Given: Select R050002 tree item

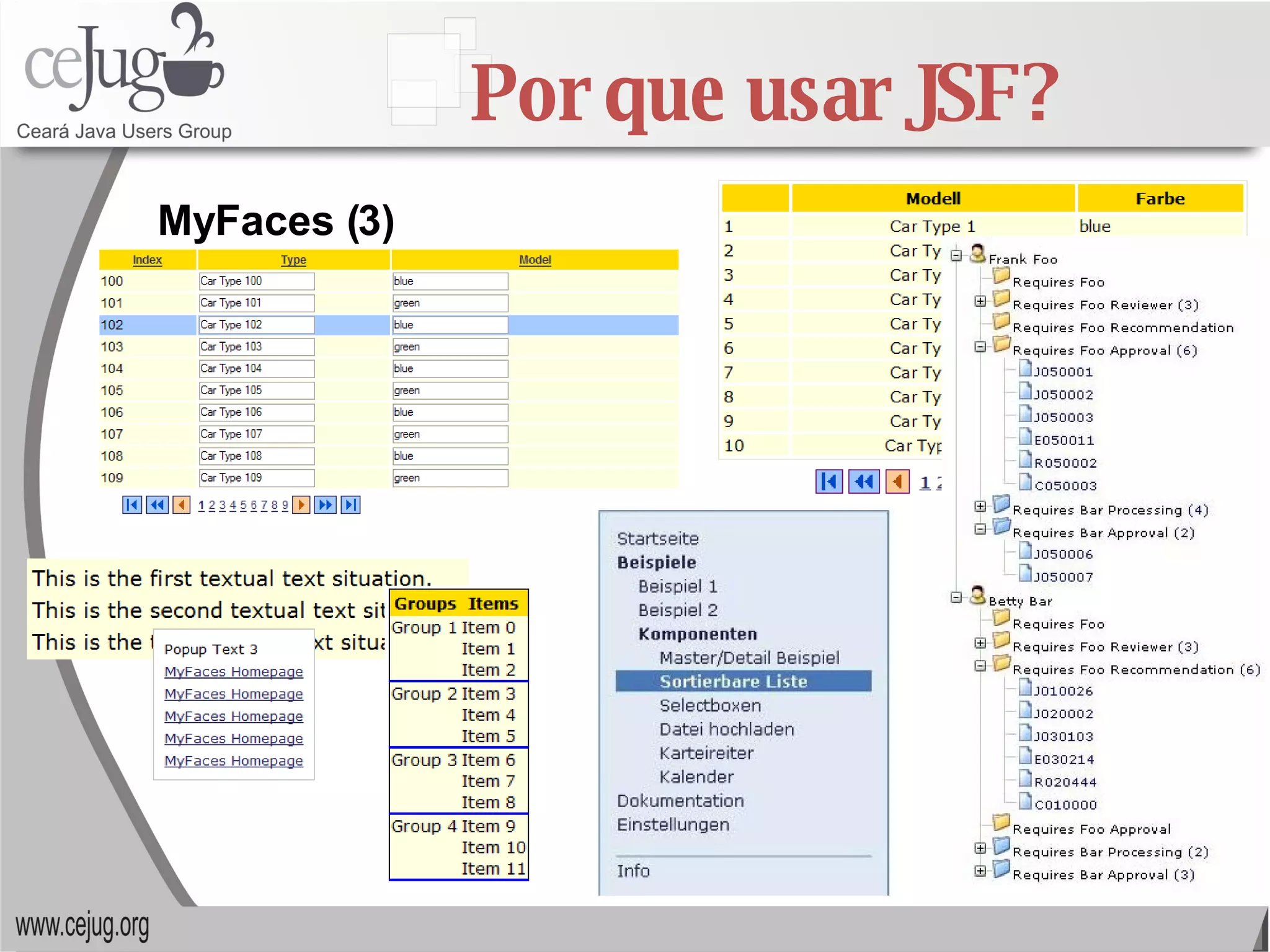Looking at the screenshot, I should tap(1065, 463).
